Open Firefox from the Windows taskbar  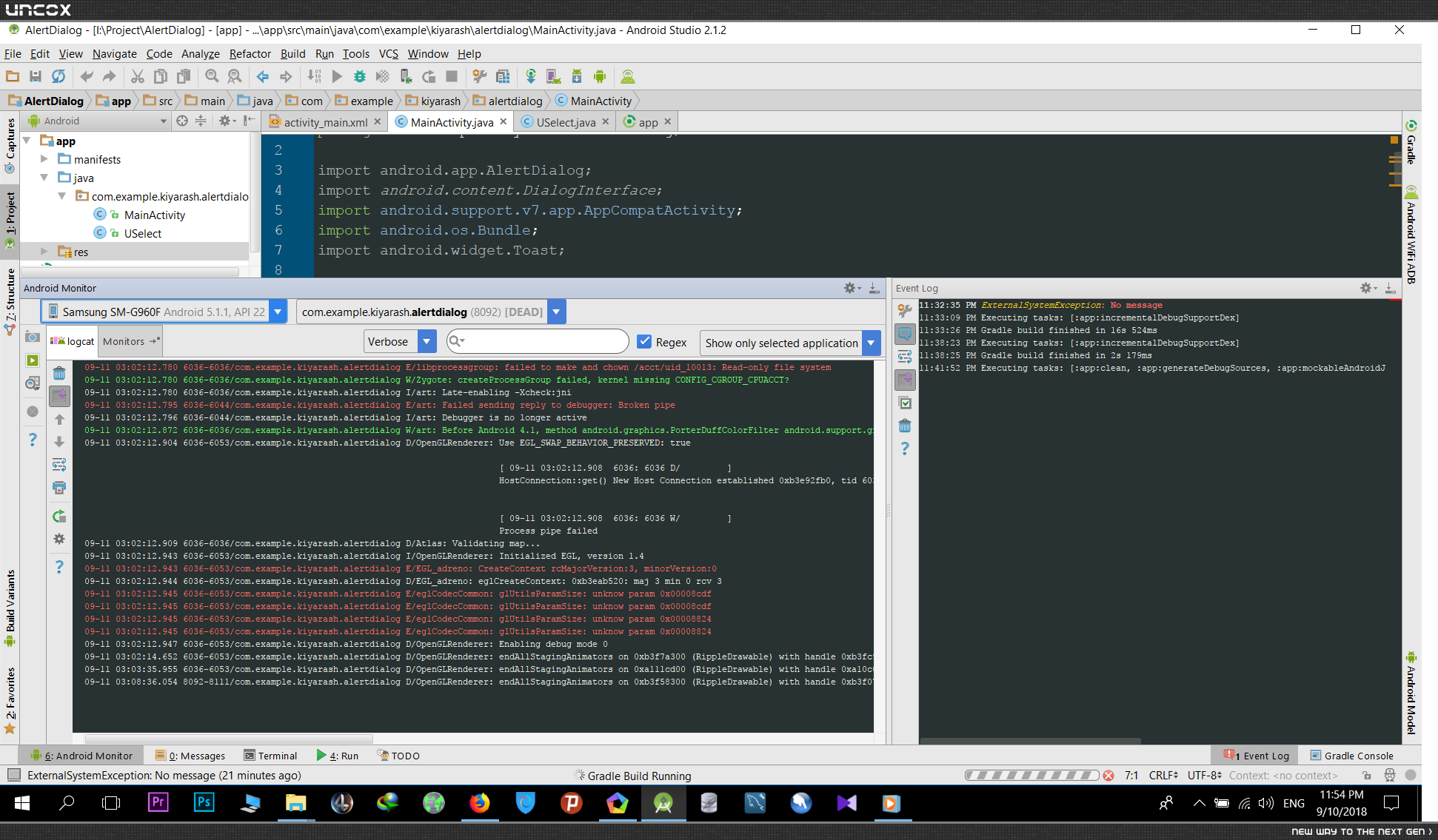pos(480,803)
